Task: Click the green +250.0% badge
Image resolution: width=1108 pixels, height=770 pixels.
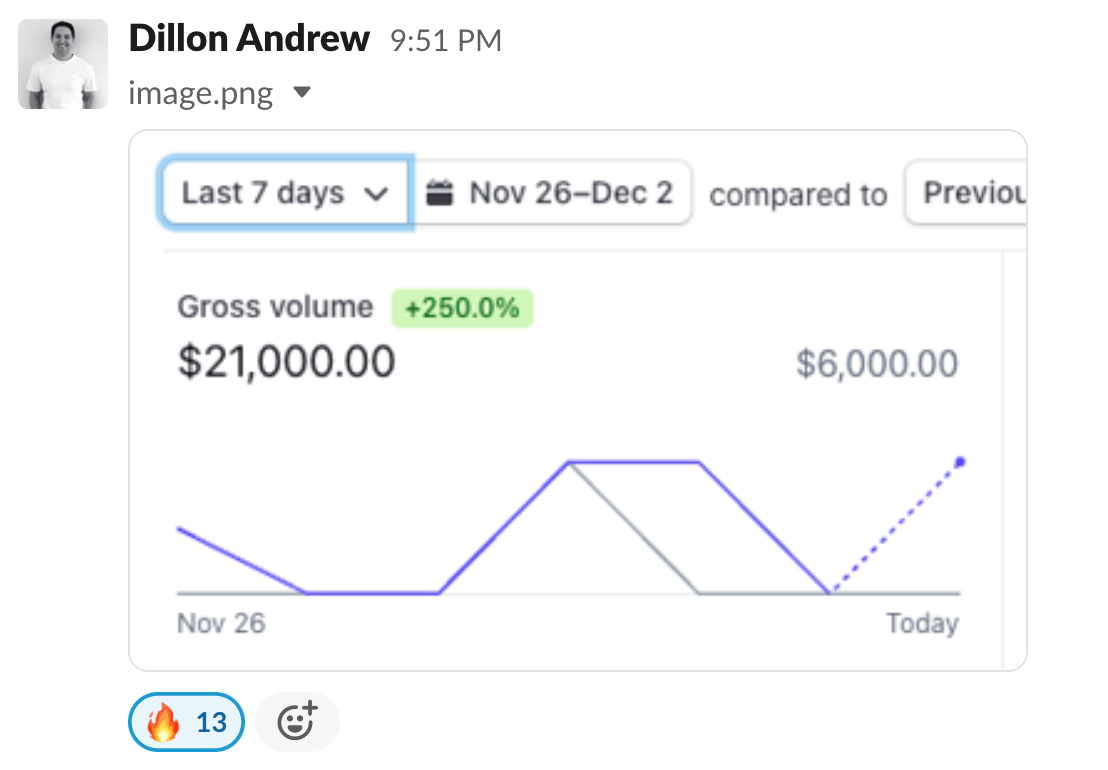Action: (462, 308)
